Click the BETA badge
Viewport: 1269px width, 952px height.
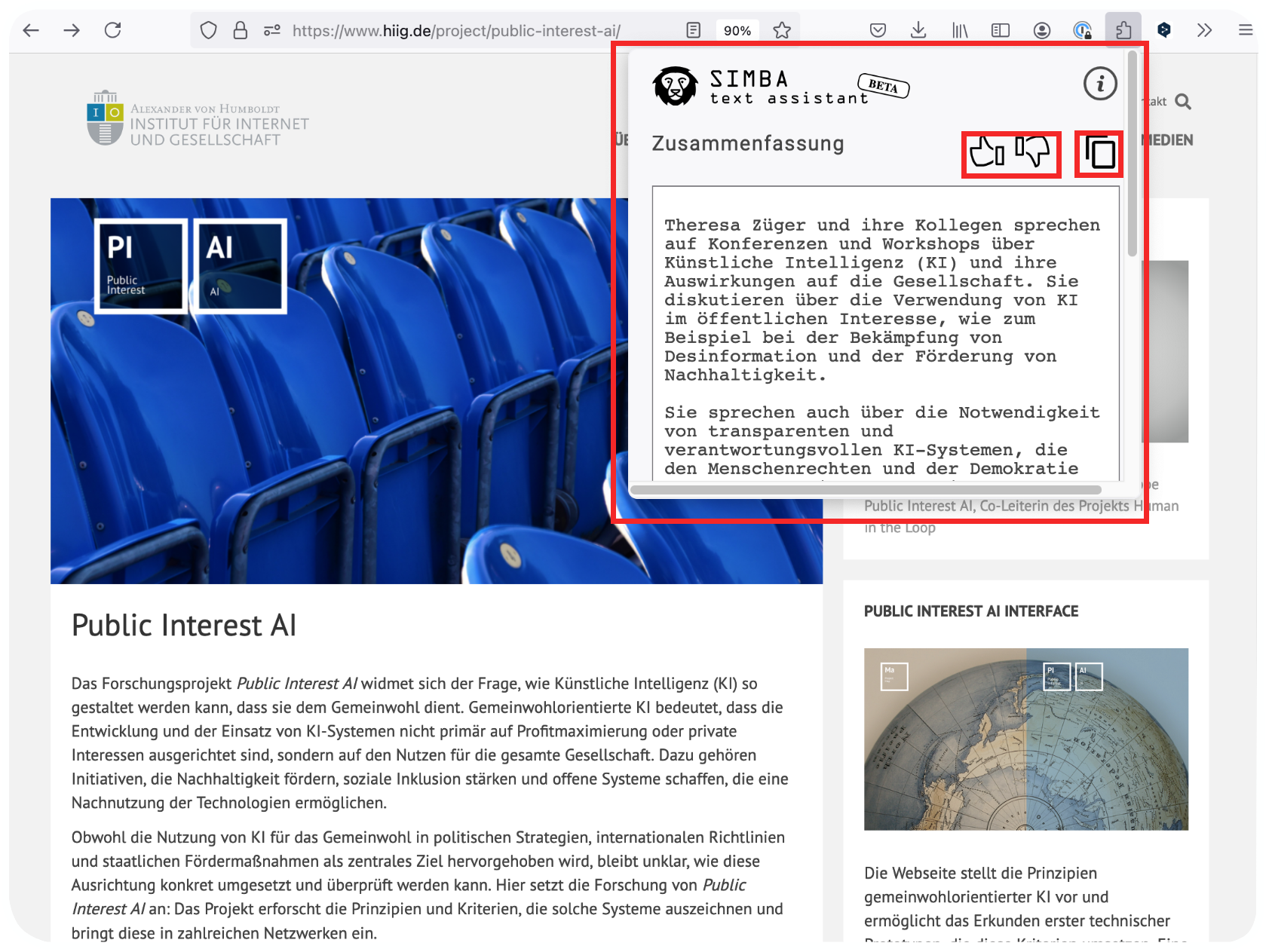883,86
